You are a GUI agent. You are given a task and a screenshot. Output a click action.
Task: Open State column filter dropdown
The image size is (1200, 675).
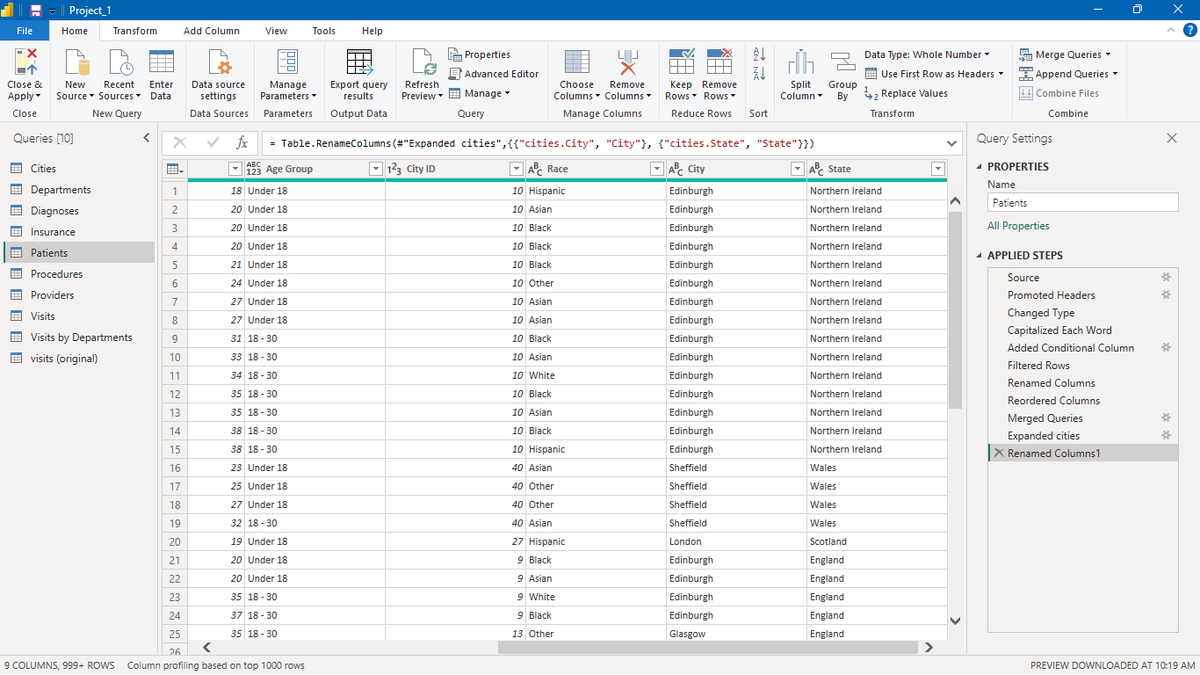(938, 169)
